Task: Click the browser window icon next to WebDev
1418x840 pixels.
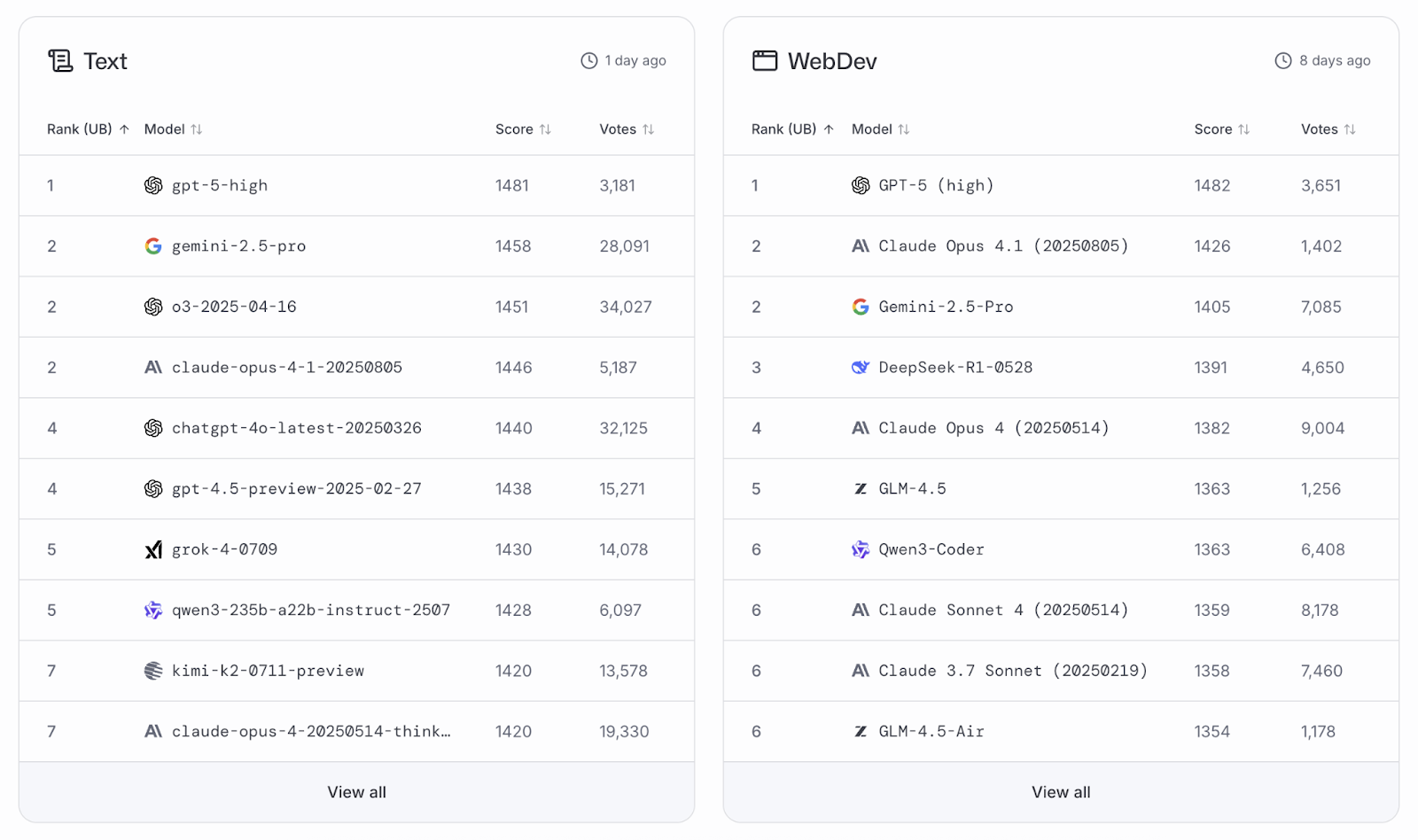Action: click(764, 60)
